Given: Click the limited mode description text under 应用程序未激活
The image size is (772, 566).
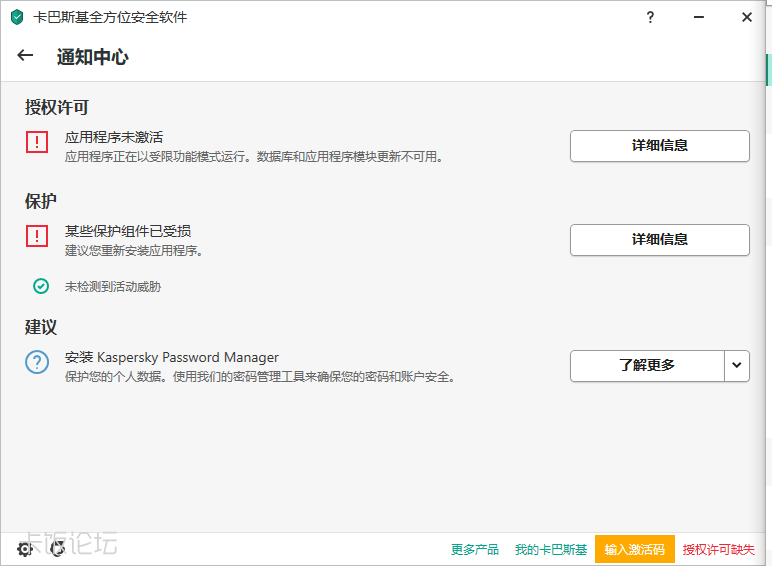Looking at the screenshot, I should (255, 157).
